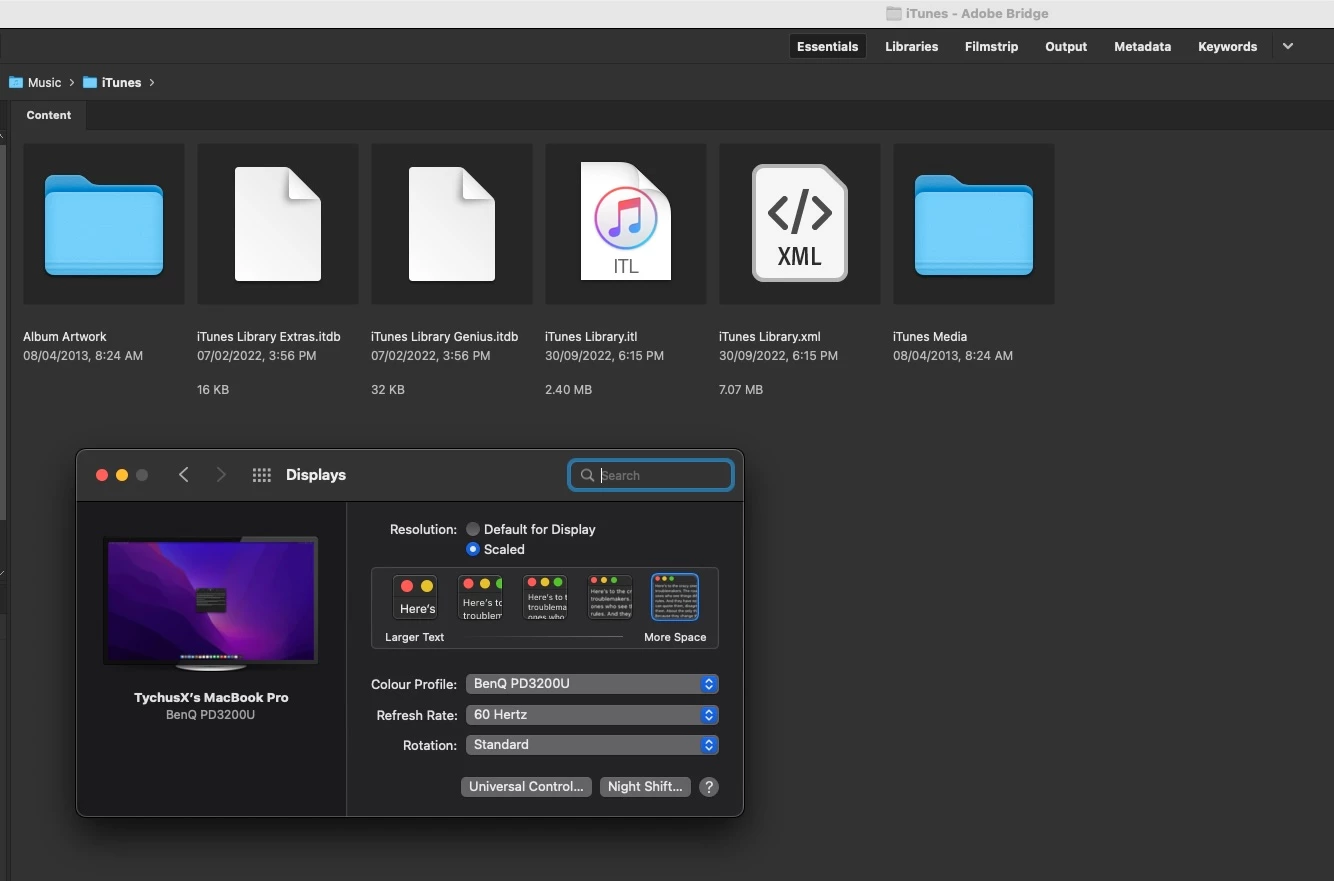
Task: Click the 16 KB file size text
Action: pos(213,390)
